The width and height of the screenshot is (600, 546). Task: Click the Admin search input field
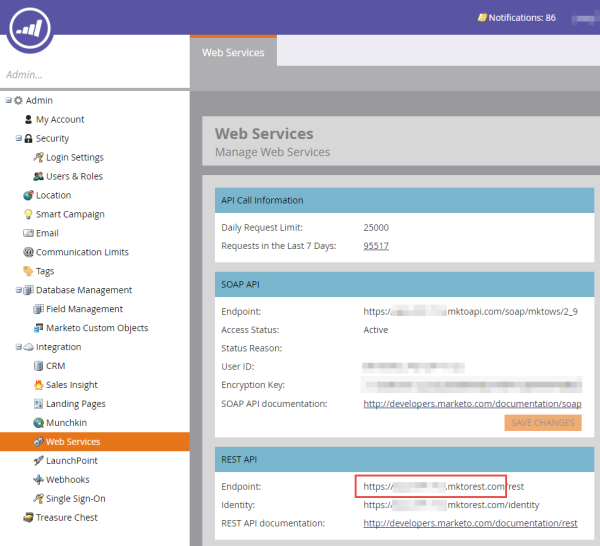coord(95,75)
